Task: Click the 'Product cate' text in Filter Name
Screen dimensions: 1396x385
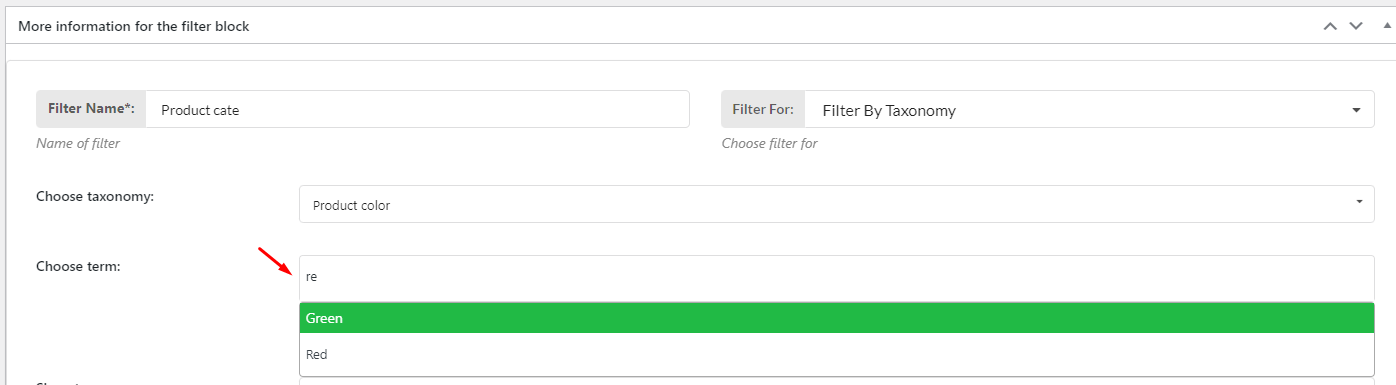Action: (x=200, y=111)
